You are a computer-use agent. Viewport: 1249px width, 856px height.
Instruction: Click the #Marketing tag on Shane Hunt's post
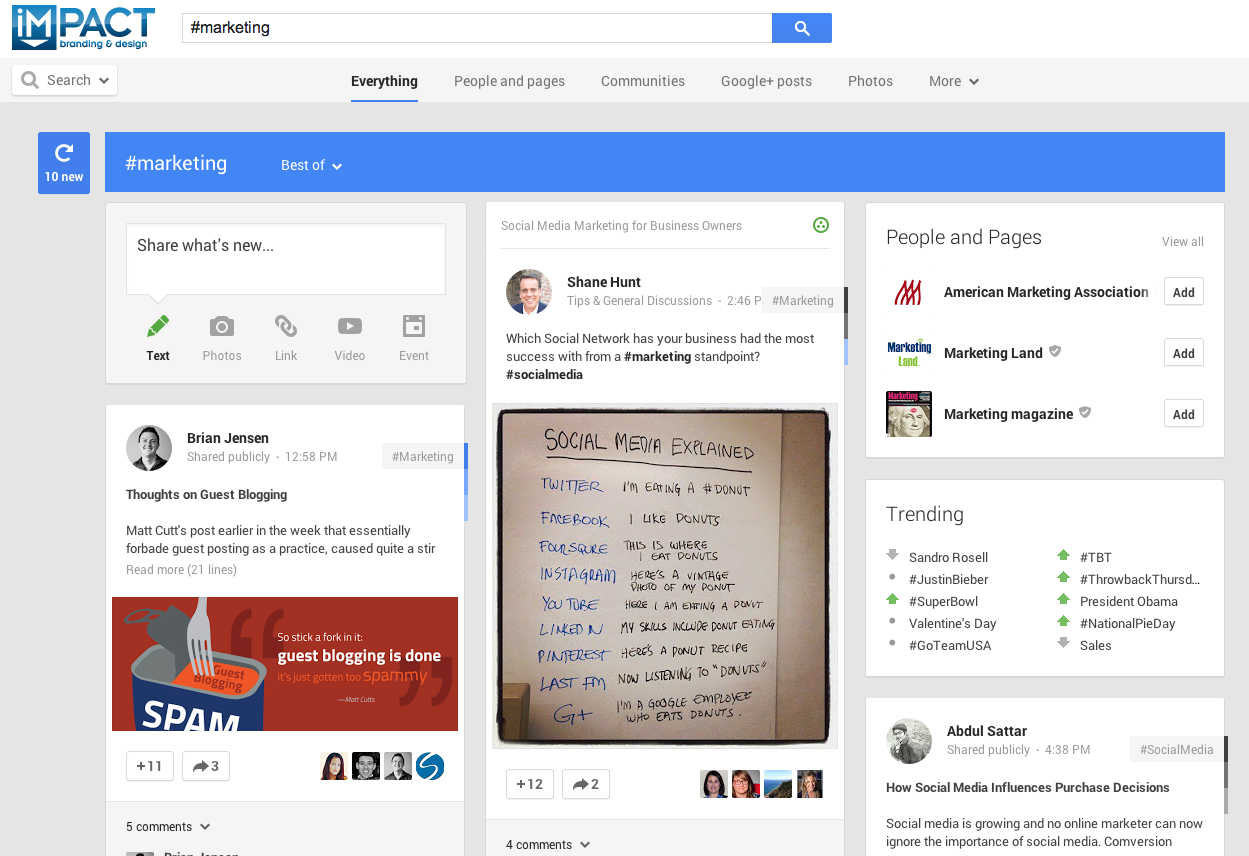(x=803, y=300)
